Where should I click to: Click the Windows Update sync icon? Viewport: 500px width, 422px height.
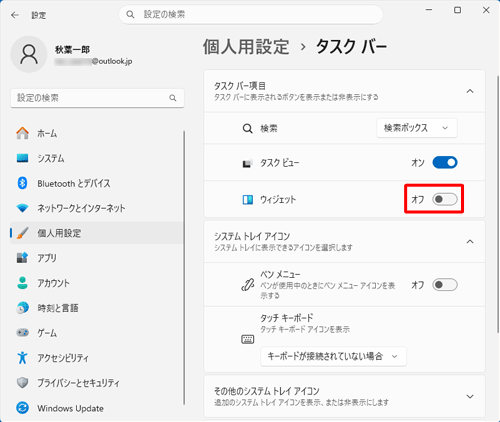(22, 408)
